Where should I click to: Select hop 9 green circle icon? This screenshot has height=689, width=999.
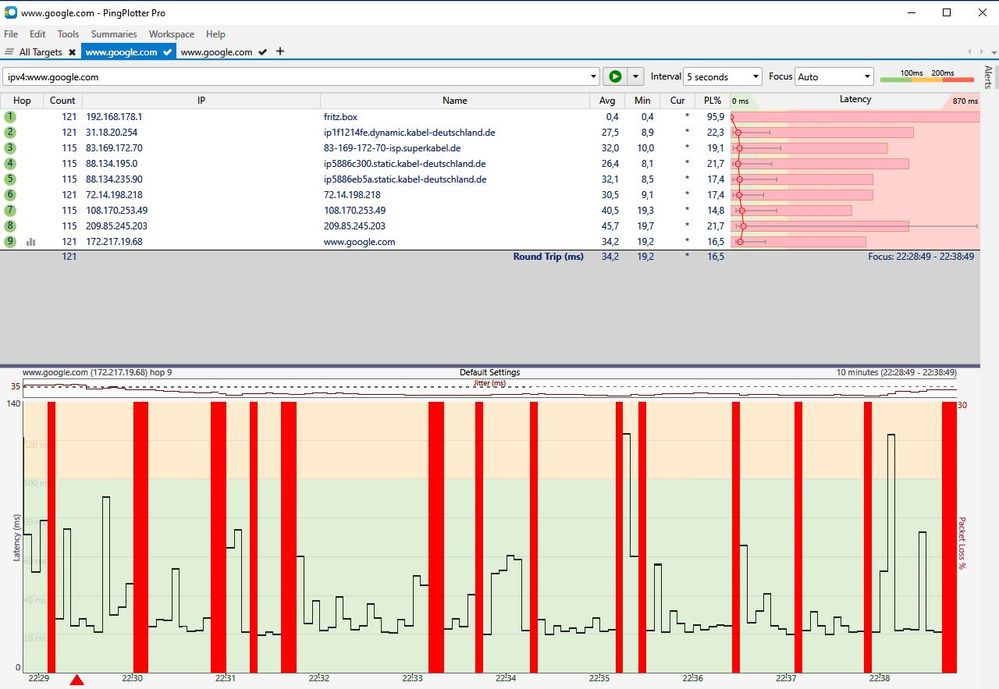click(10, 242)
